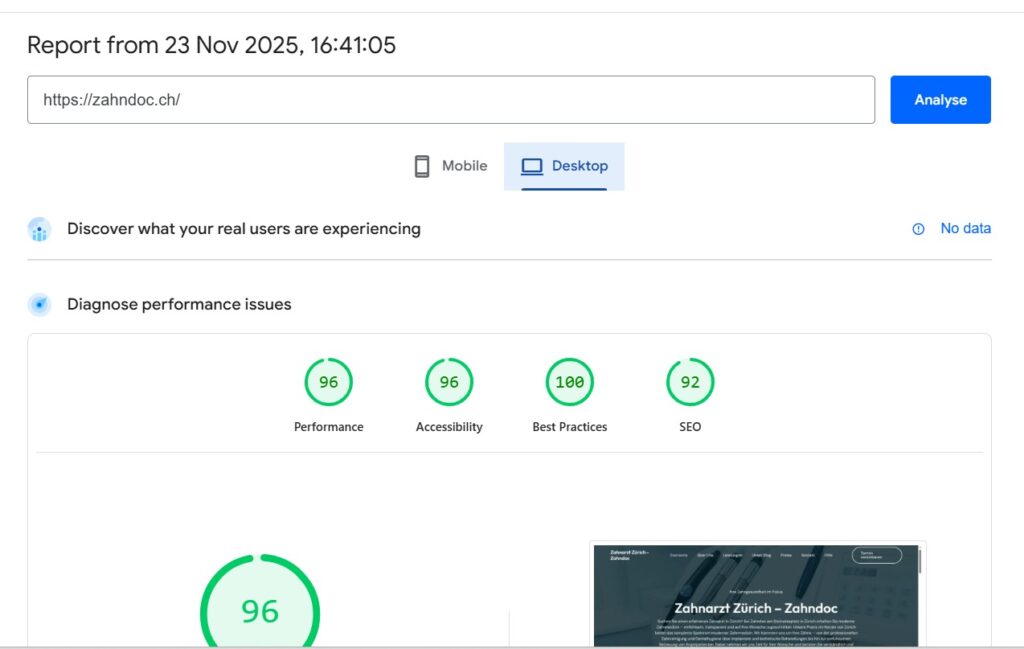This screenshot has height=649, width=1024.
Task: Focus the URL field containing zahndoc.ch
Action: click(x=450, y=100)
